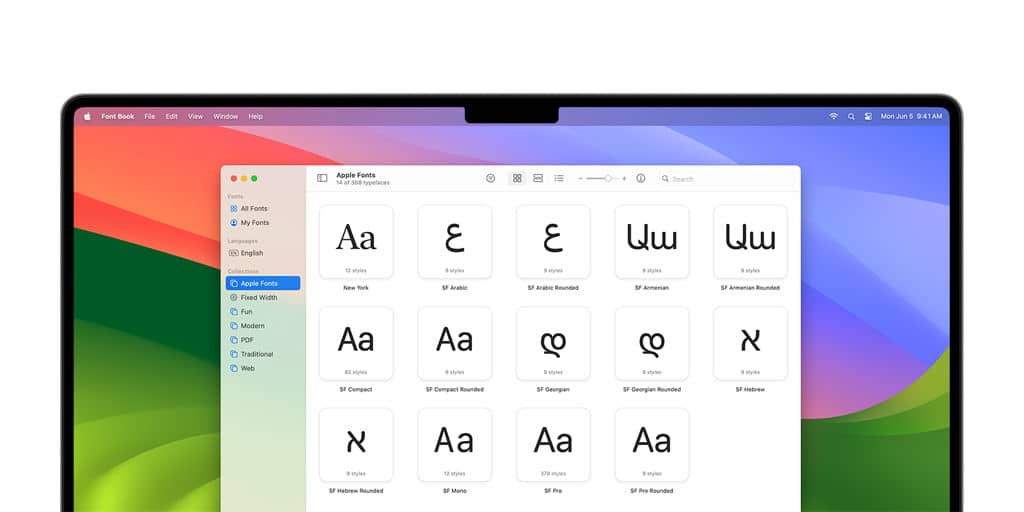
Task: Switch to samples view
Action: (538, 178)
